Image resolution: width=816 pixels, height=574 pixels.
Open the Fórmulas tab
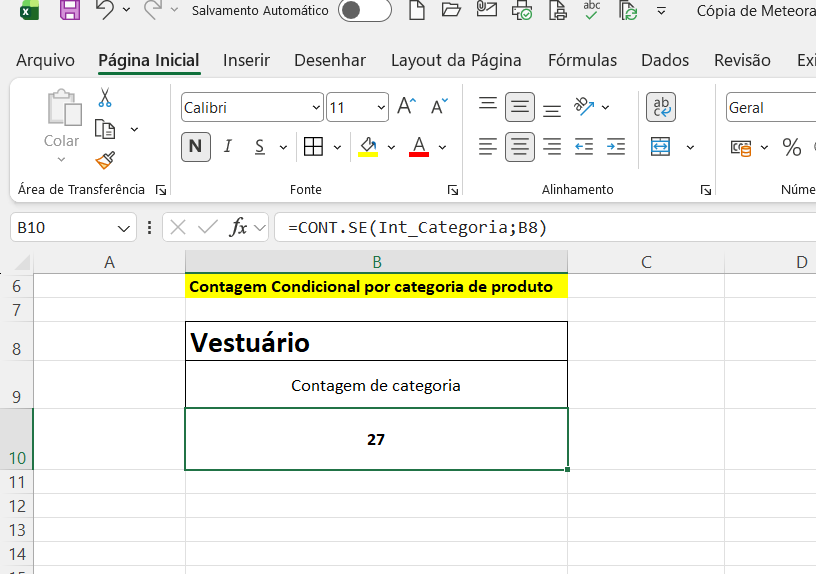tap(582, 60)
